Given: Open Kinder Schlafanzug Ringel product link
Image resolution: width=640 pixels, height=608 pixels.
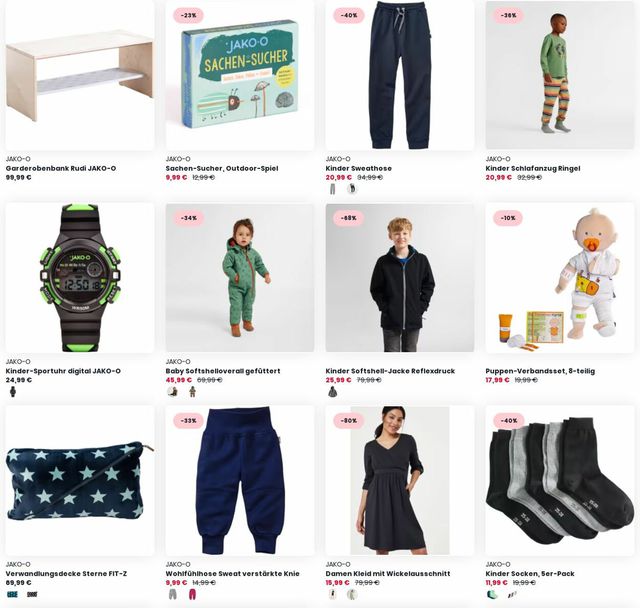Looking at the screenshot, I should pos(533,168).
